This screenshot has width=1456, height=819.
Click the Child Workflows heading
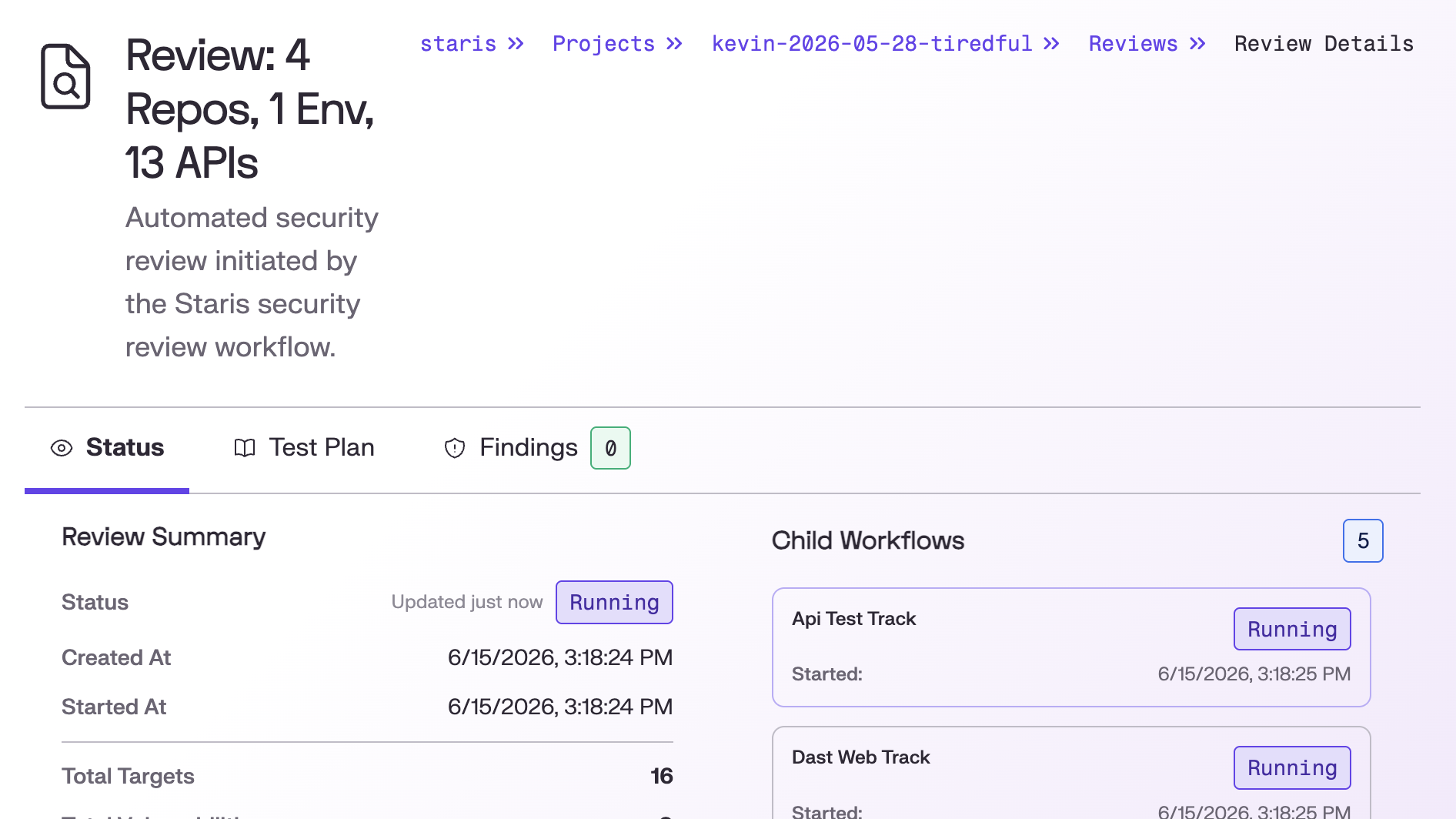coord(867,540)
